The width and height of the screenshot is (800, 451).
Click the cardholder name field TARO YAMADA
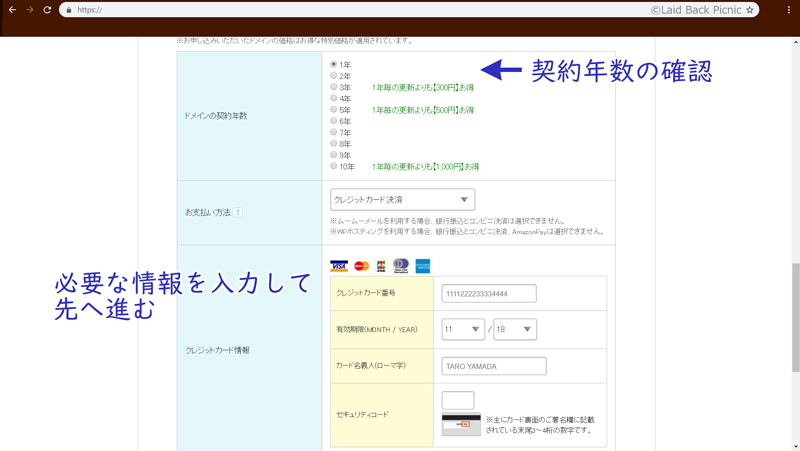494,366
